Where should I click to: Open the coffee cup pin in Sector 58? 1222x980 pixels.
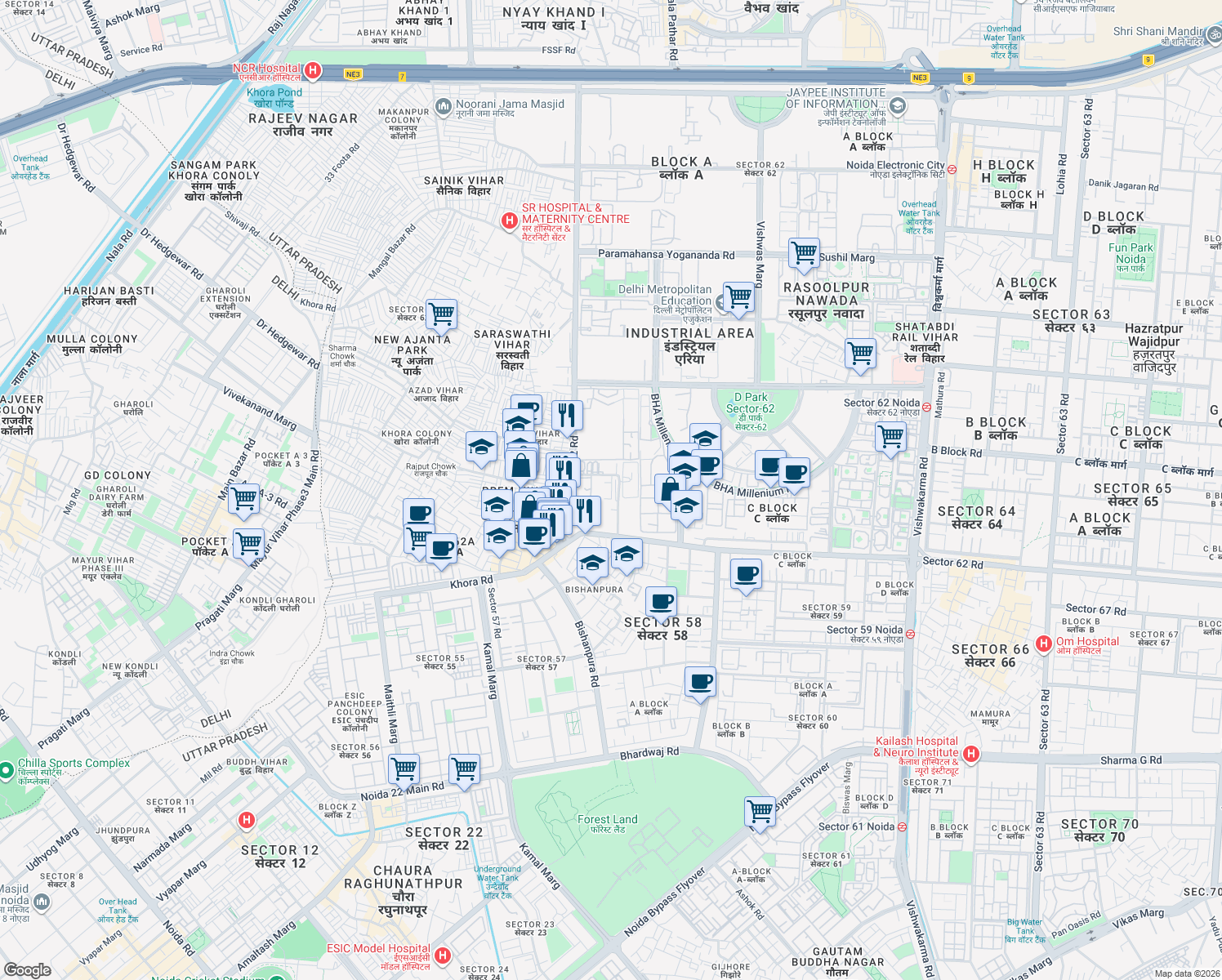coord(661,602)
